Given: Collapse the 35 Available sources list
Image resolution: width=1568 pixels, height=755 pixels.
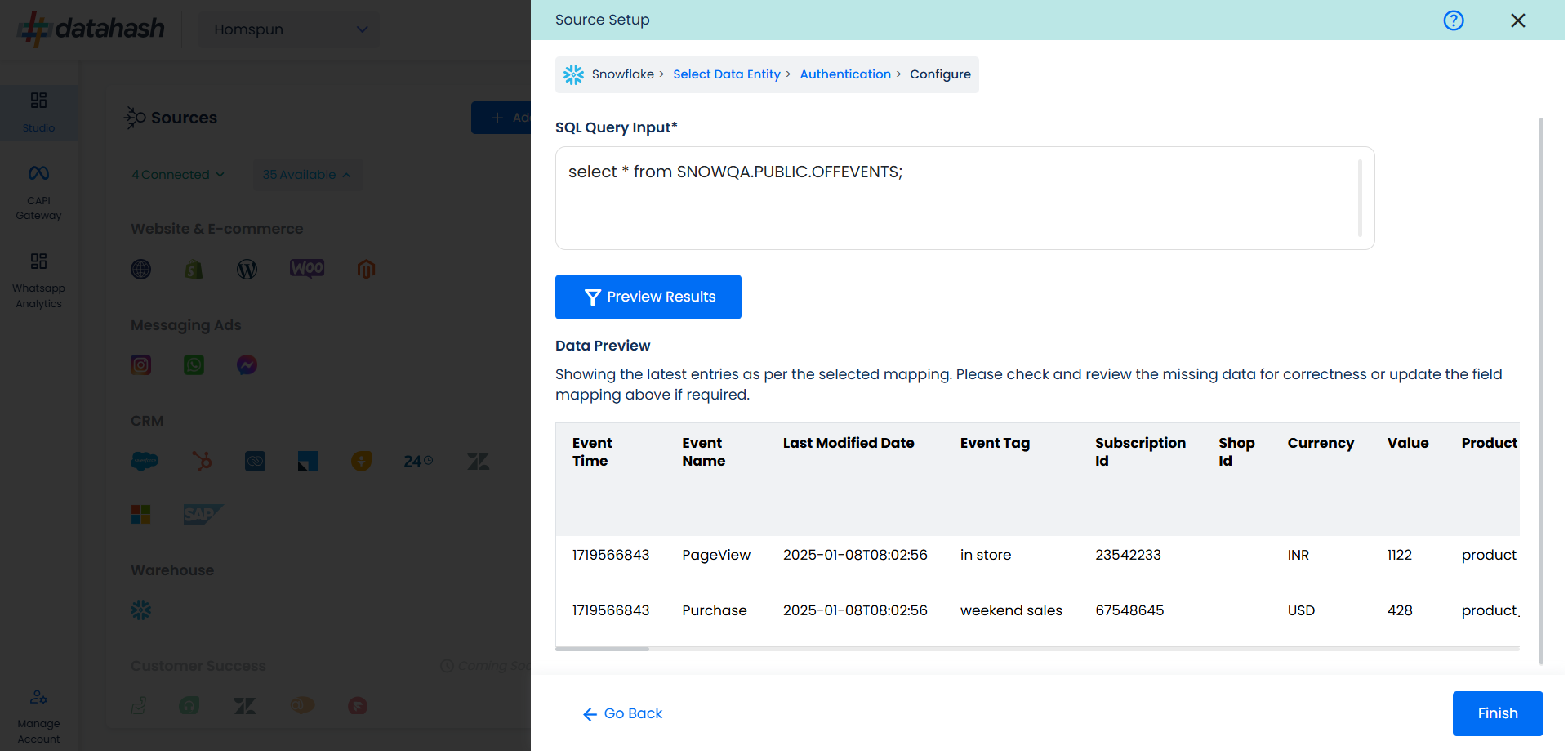Looking at the screenshot, I should (306, 175).
